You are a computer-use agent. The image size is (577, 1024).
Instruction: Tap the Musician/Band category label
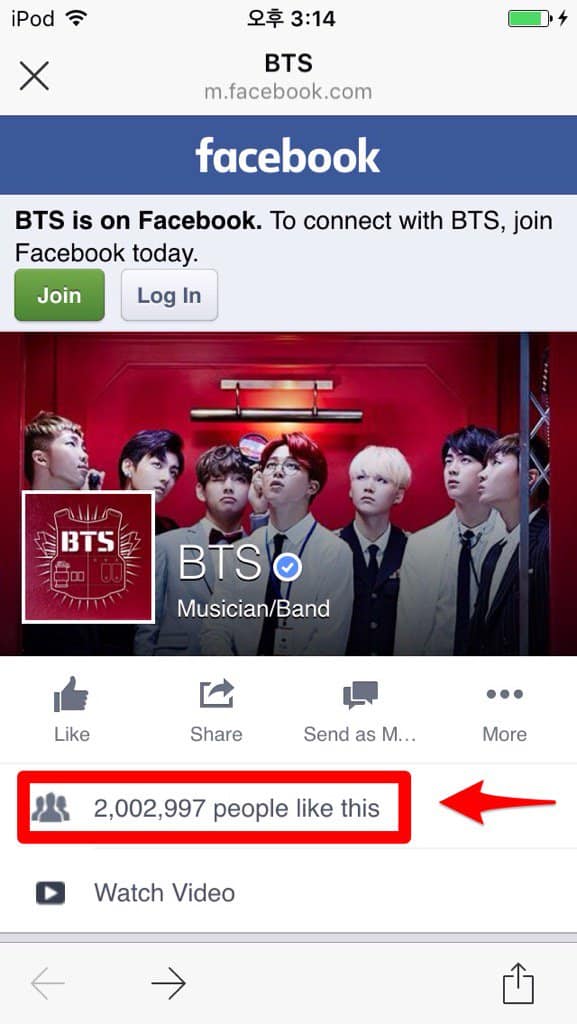coord(253,609)
